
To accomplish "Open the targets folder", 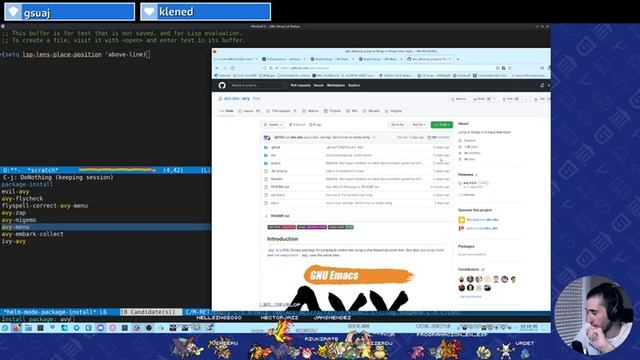I will (x=276, y=163).
